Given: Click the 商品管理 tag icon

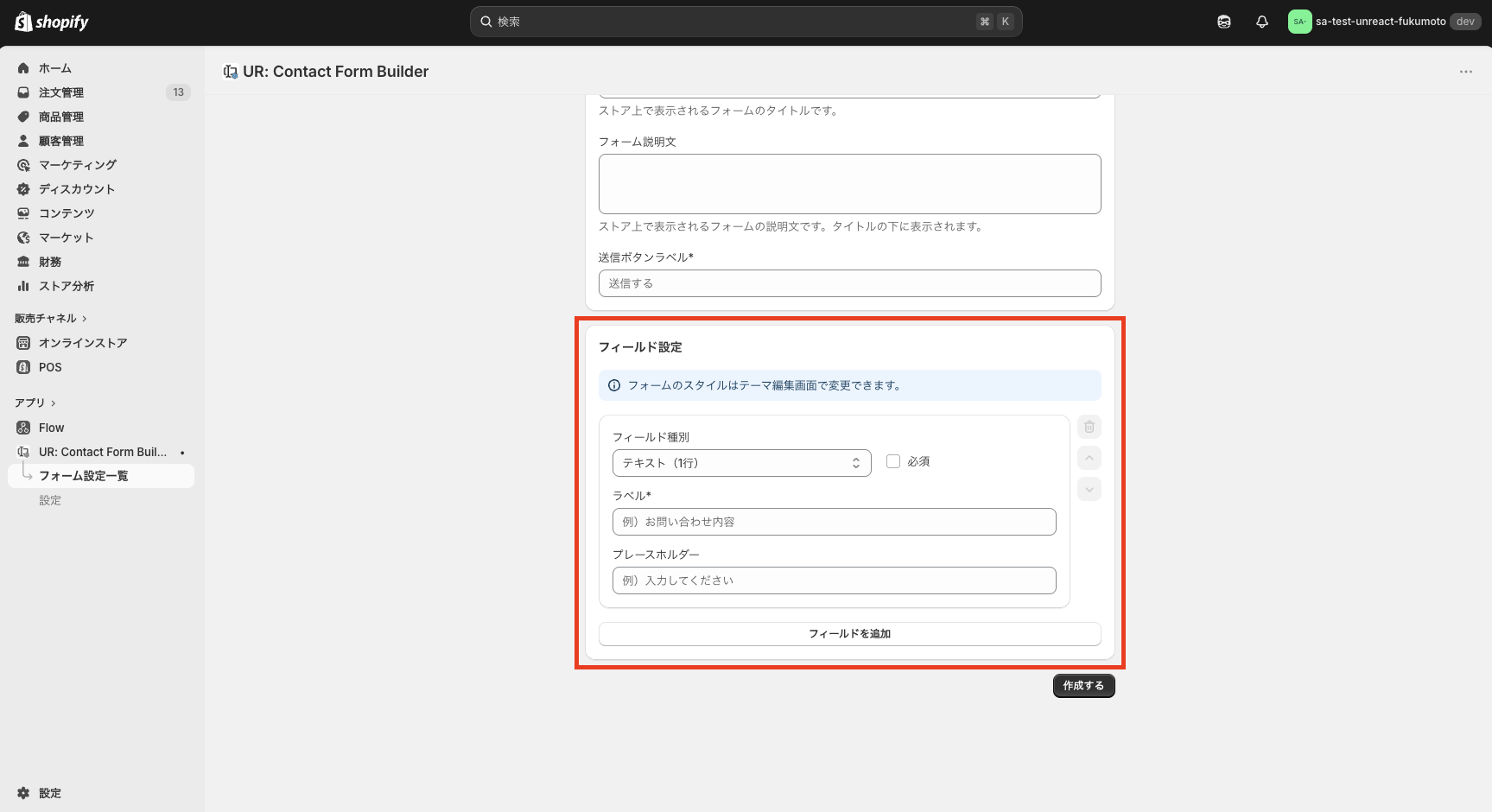Looking at the screenshot, I should click(x=23, y=117).
